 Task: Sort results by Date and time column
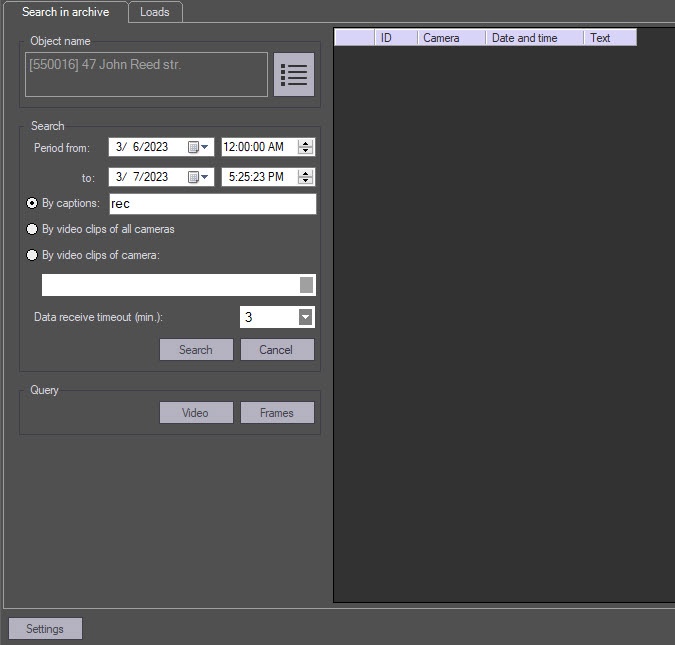[535, 38]
